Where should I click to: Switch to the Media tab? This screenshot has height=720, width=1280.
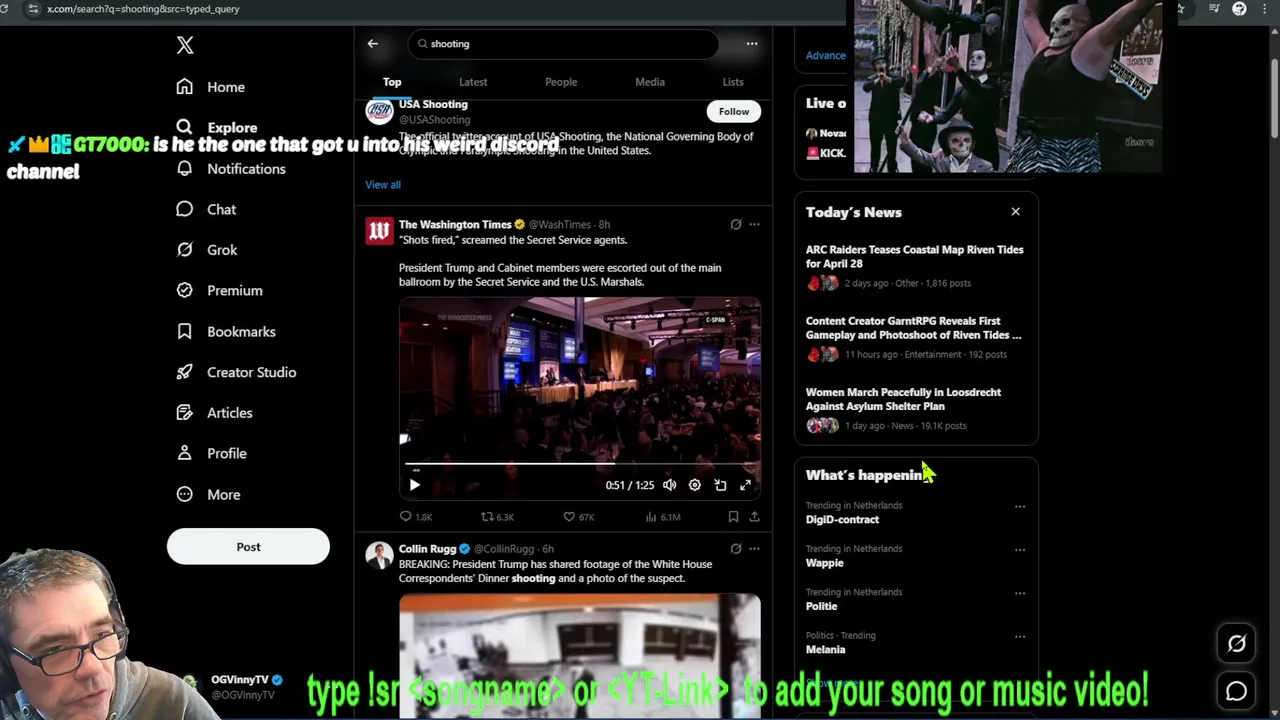click(650, 82)
